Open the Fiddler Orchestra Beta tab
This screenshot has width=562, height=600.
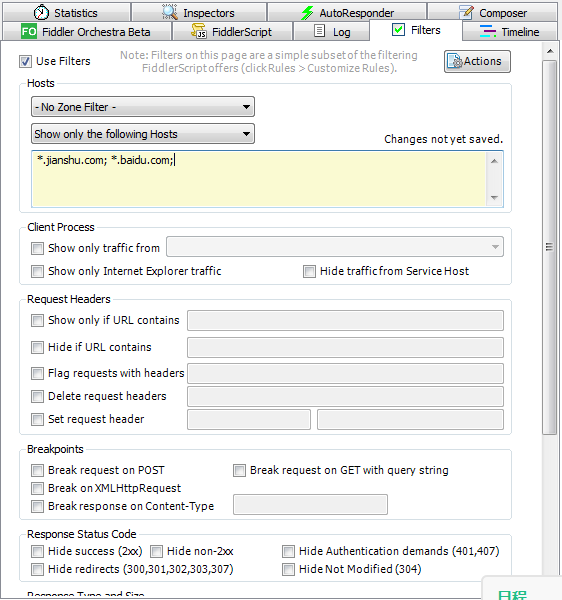point(87,31)
